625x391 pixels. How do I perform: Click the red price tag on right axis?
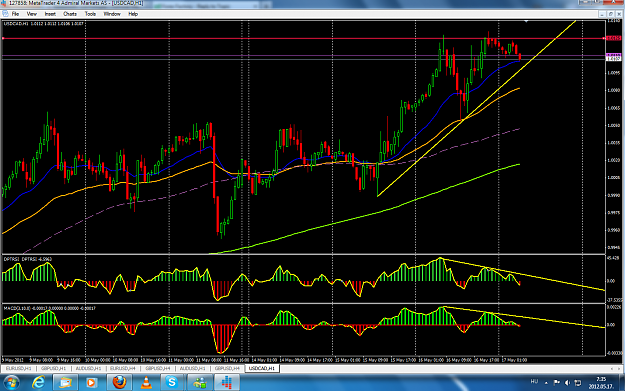[x=613, y=38]
